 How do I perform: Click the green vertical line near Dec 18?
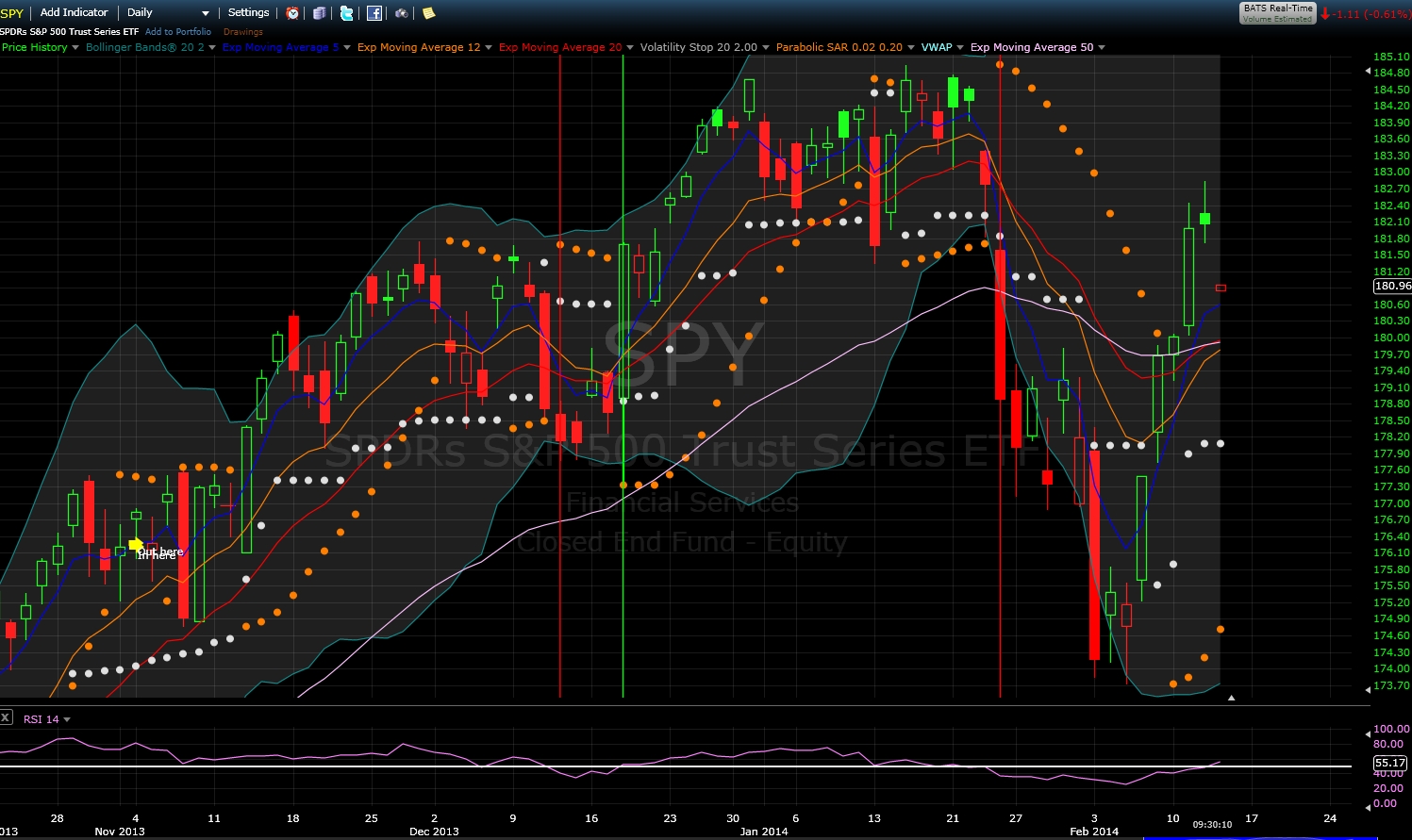pyautogui.click(x=623, y=377)
